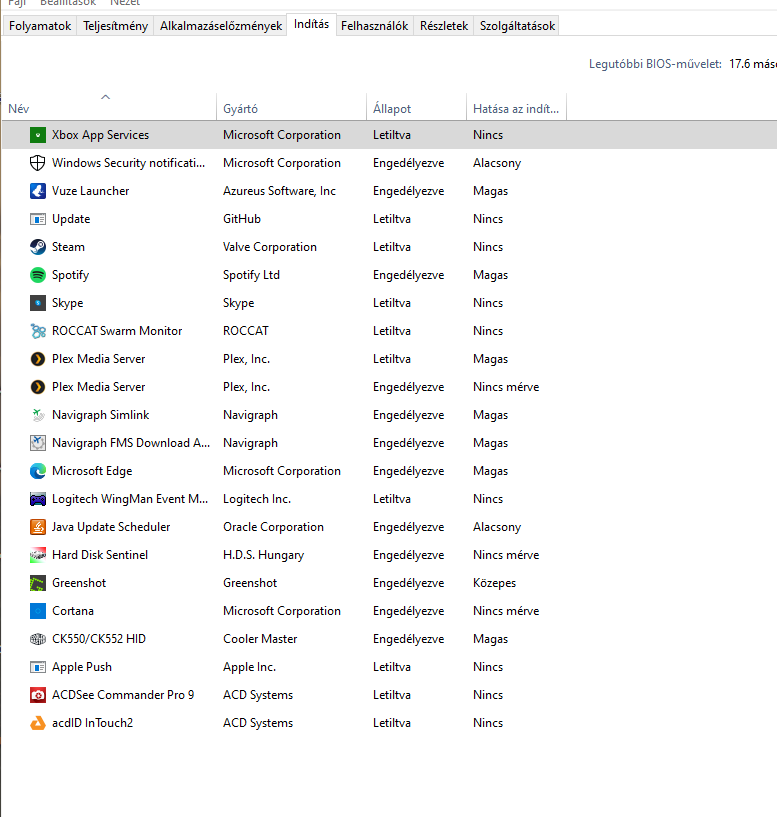Click the Közepes impact value
777x817 pixels.
[495, 583]
